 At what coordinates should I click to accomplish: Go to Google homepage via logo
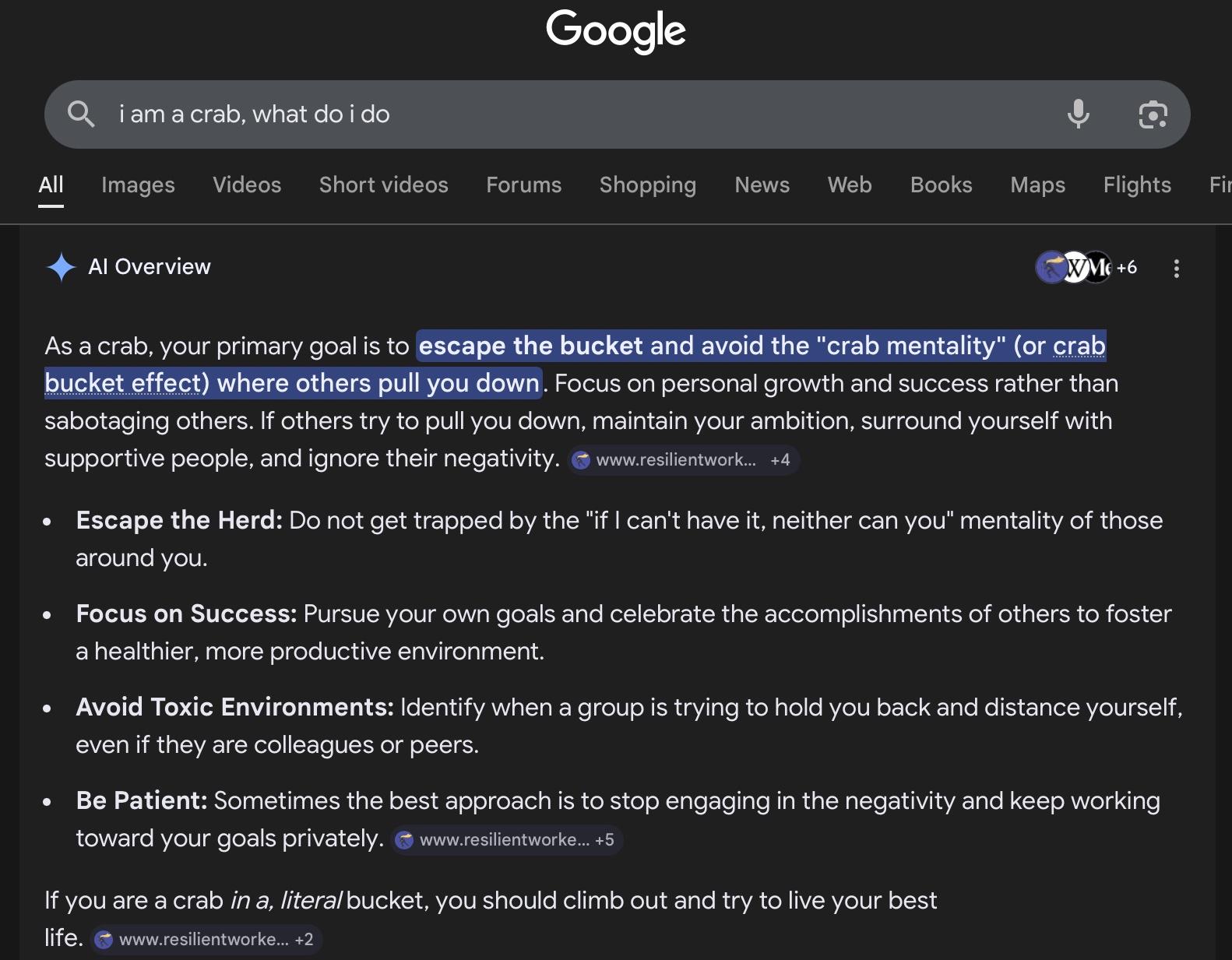pyautogui.click(x=615, y=31)
